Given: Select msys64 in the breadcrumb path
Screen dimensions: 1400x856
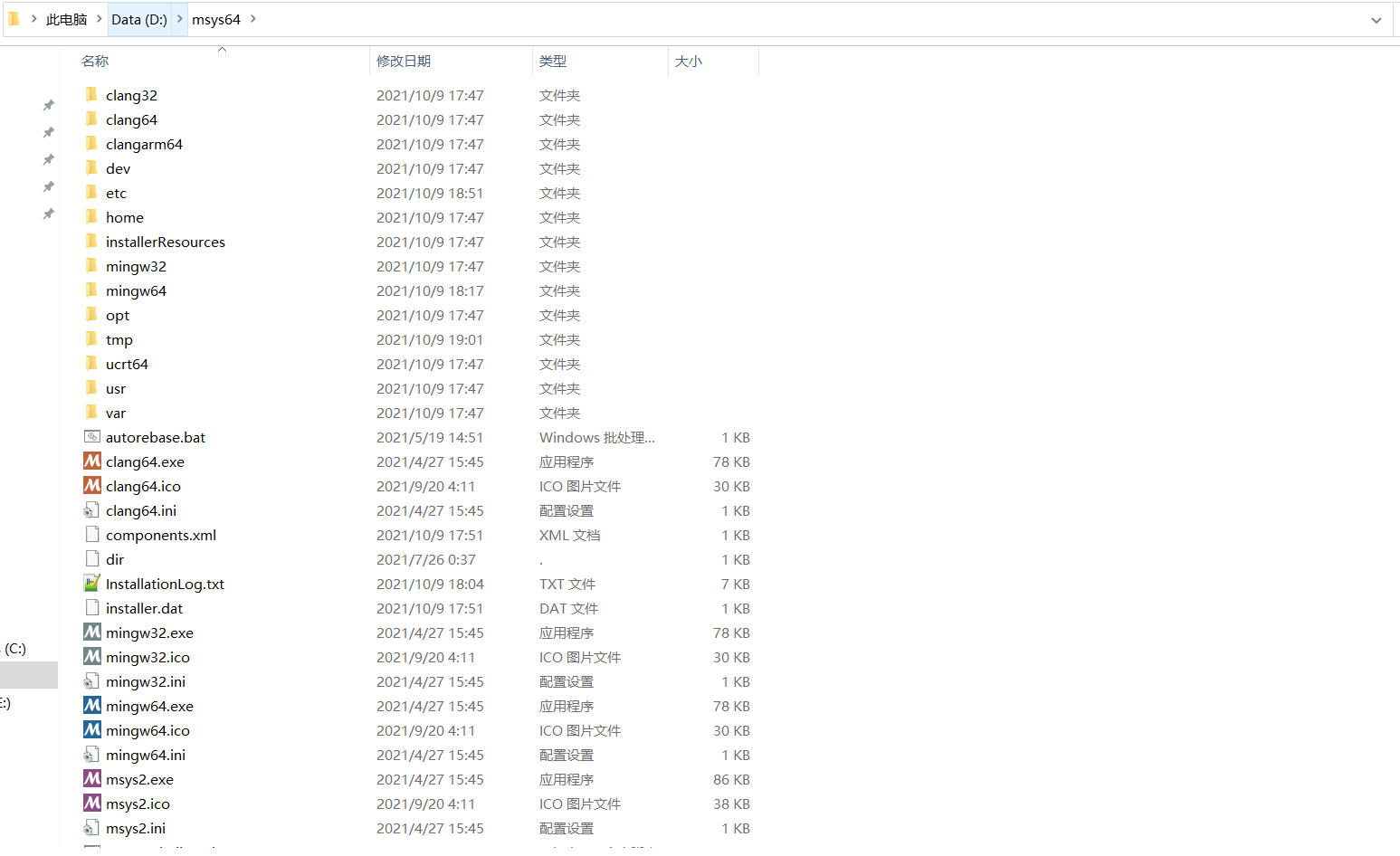Looking at the screenshot, I should [x=216, y=19].
